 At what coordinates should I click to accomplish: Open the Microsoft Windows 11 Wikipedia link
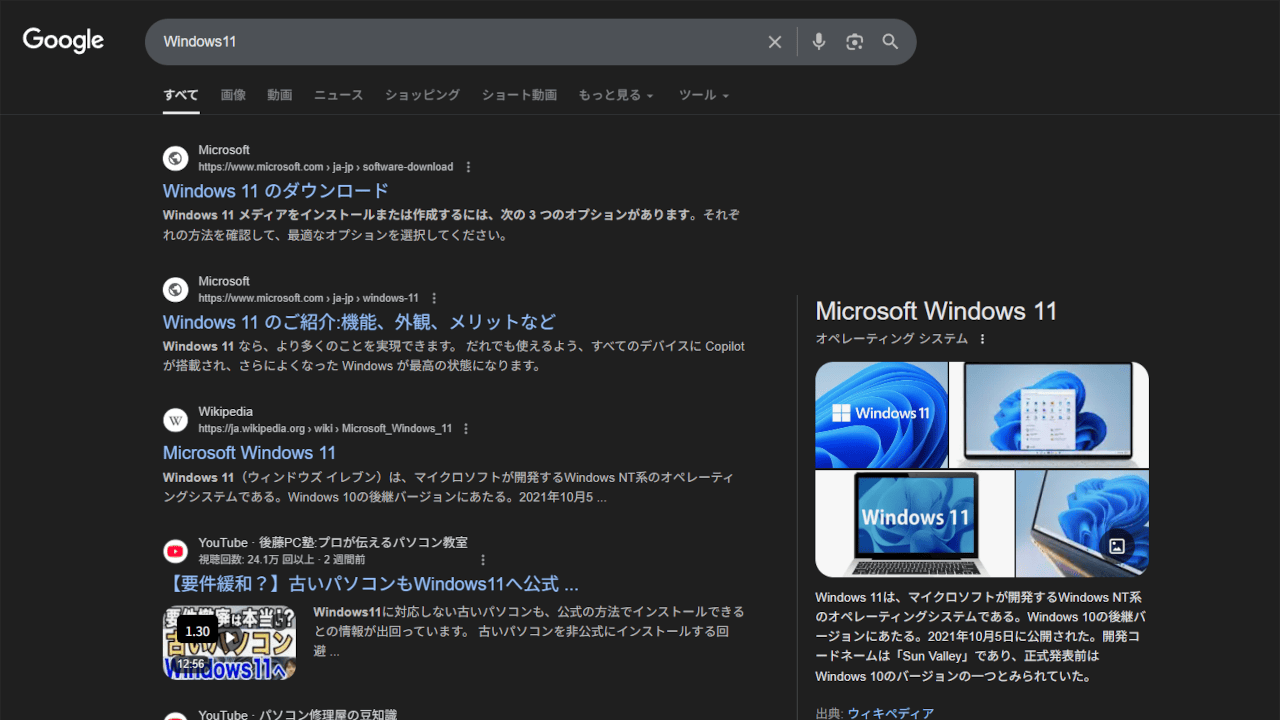(x=249, y=453)
